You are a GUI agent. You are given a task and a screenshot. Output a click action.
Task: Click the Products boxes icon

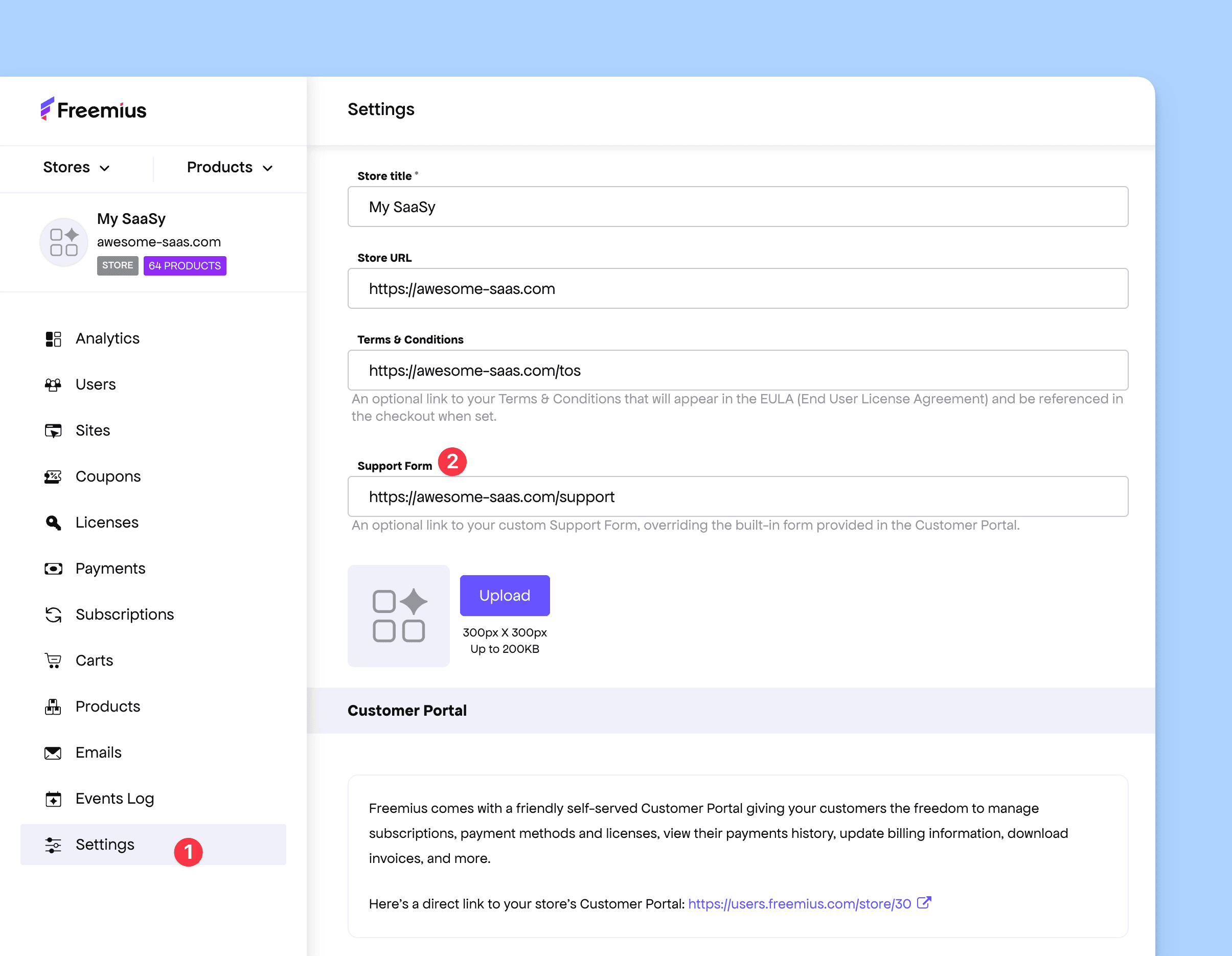click(53, 707)
